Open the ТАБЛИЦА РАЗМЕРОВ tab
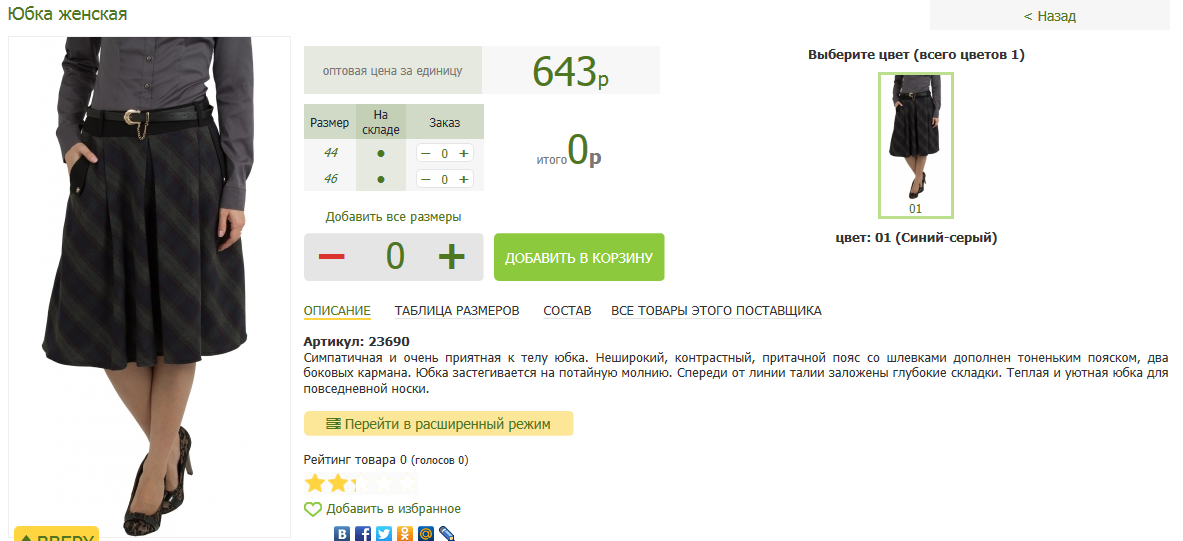The width and height of the screenshot is (1183, 541). point(457,311)
